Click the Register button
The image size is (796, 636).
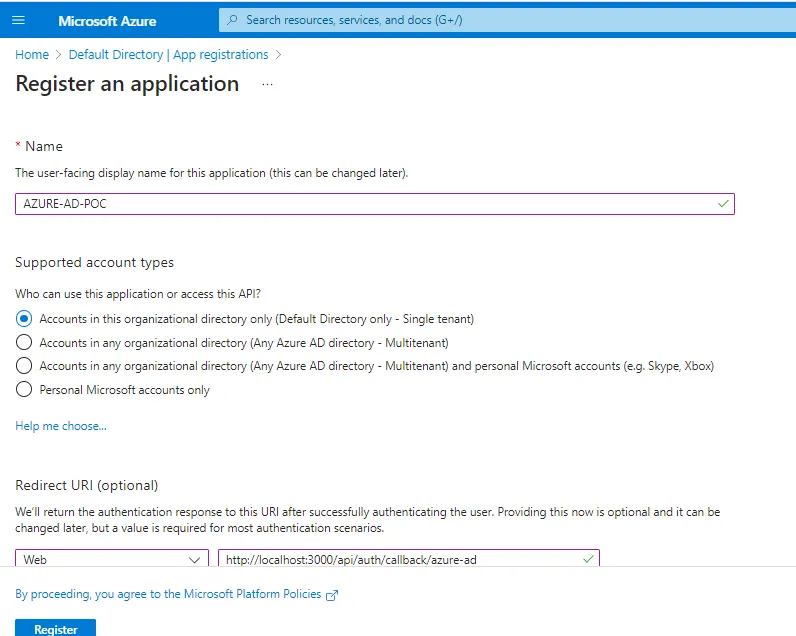click(x=55, y=628)
